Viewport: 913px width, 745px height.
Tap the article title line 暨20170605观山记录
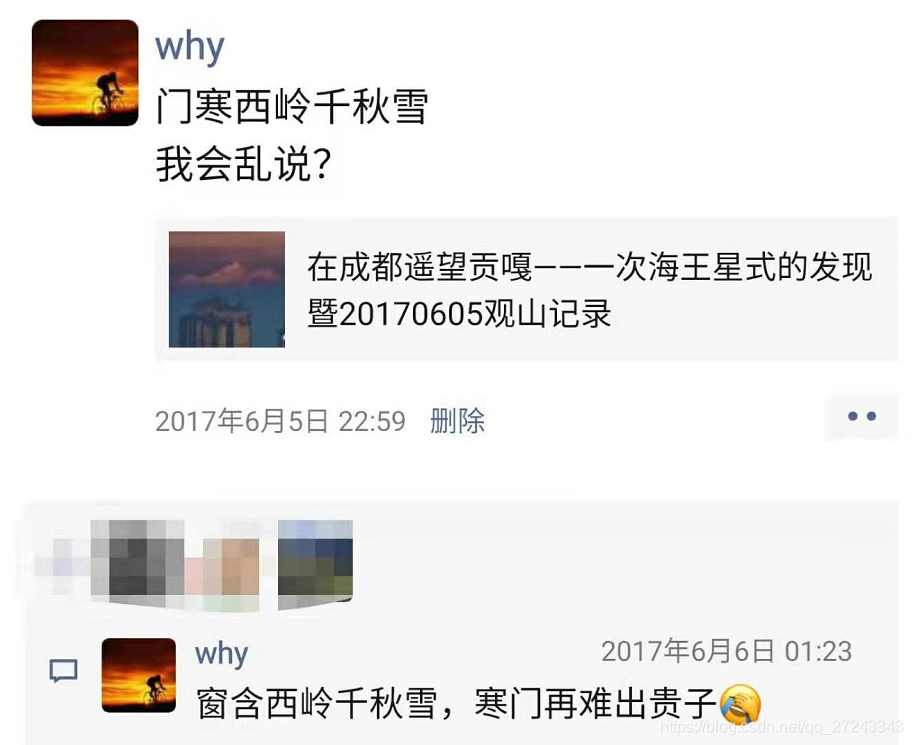pyautogui.click(x=459, y=314)
